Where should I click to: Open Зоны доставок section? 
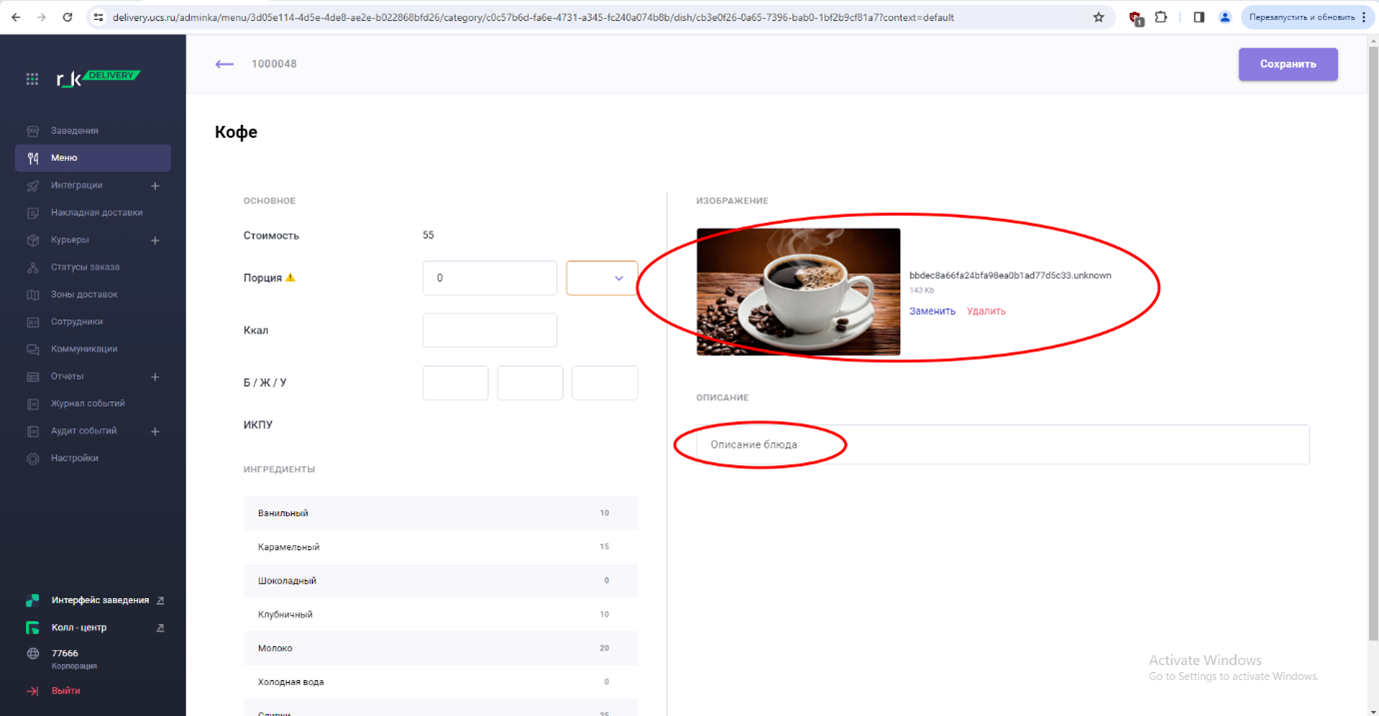point(84,294)
